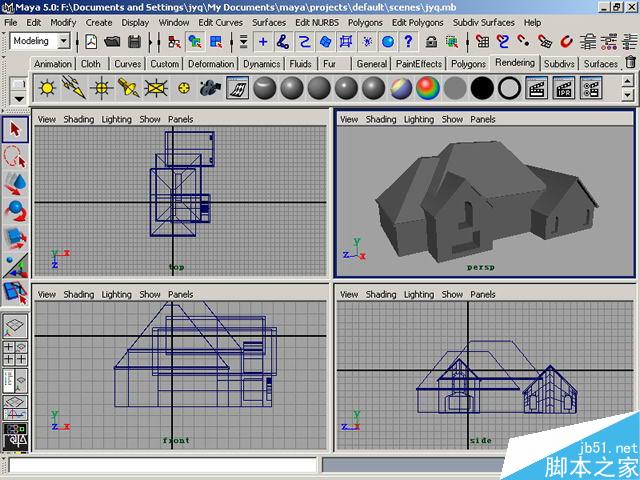Open the Polygons menu
The width and height of the screenshot is (640, 480).
click(365, 22)
